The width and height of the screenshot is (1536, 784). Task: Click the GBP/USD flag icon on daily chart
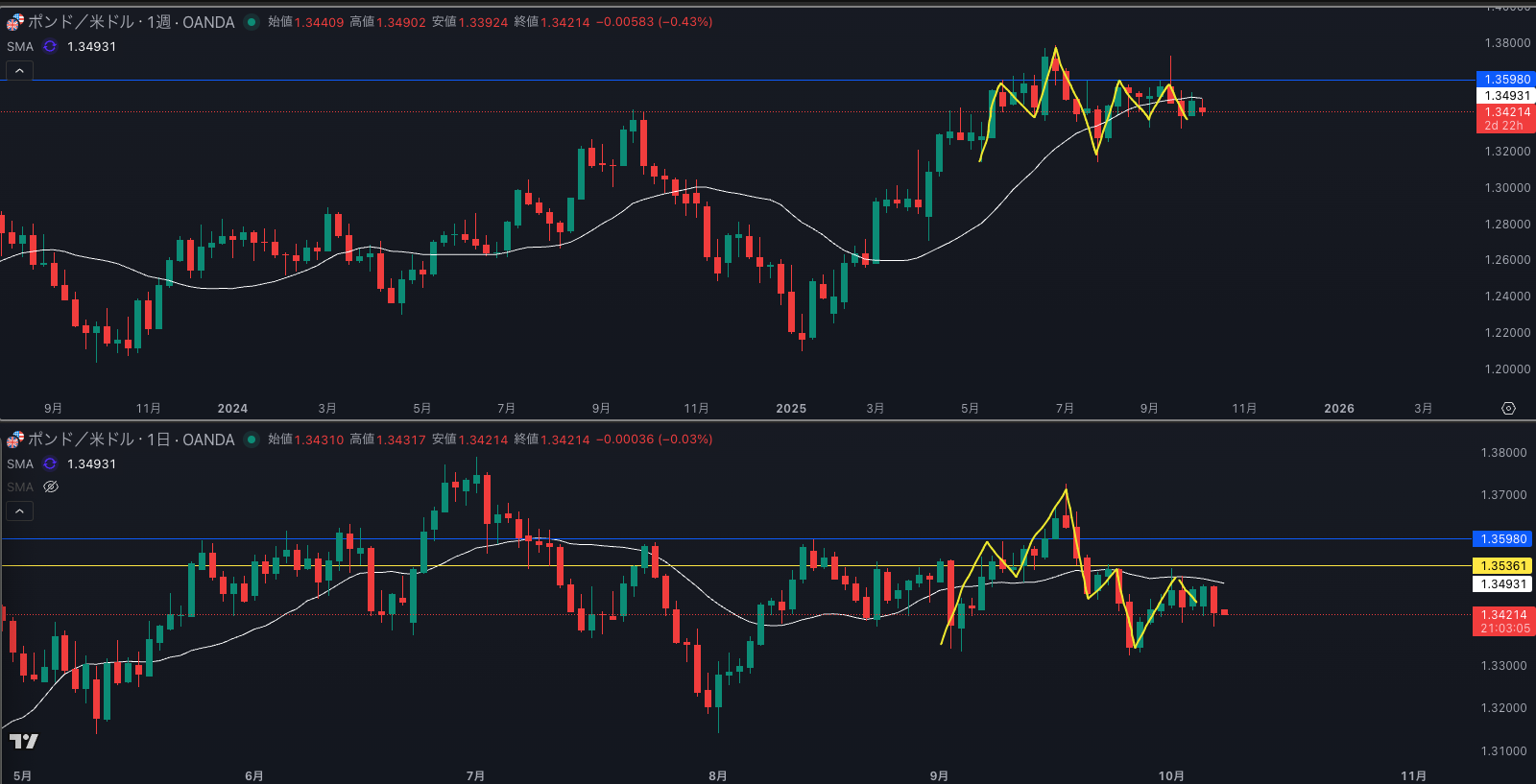click(15, 440)
